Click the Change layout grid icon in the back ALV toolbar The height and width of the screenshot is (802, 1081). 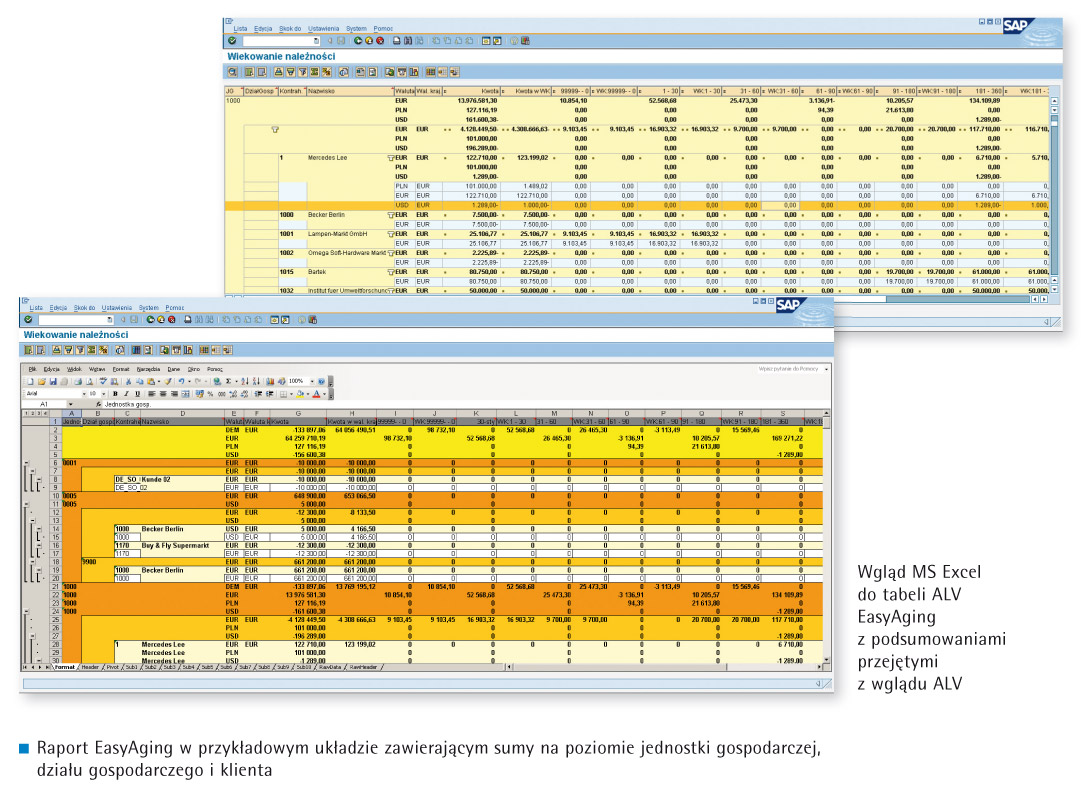(431, 72)
